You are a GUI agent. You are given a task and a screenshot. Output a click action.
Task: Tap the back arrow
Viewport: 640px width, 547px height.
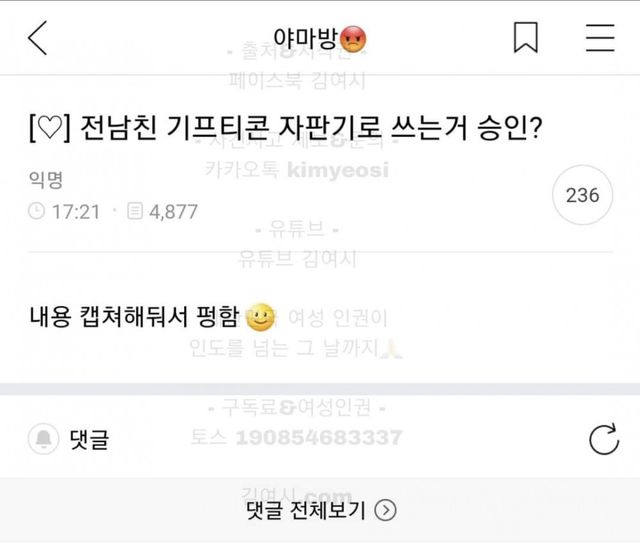38,37
